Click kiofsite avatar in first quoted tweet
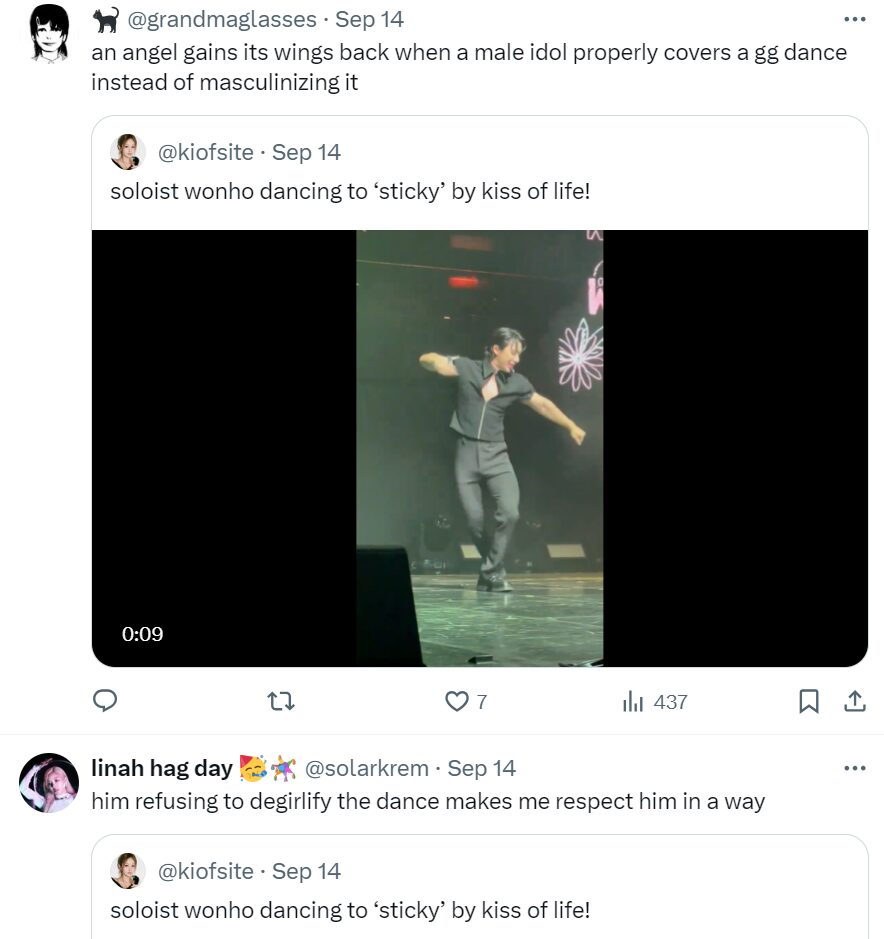Viewport: 884px width, 939px height. coord(128,152)
